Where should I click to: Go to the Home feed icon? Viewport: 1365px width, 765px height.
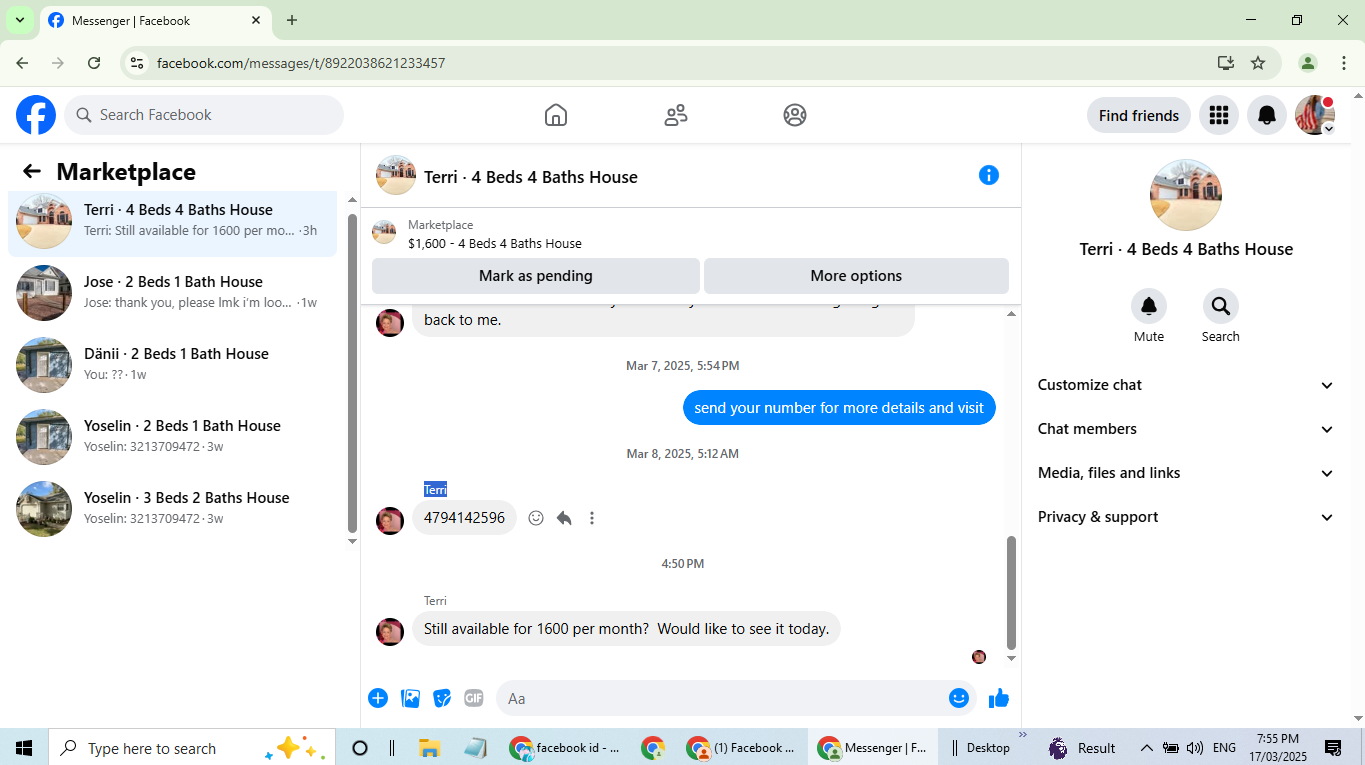556,115
